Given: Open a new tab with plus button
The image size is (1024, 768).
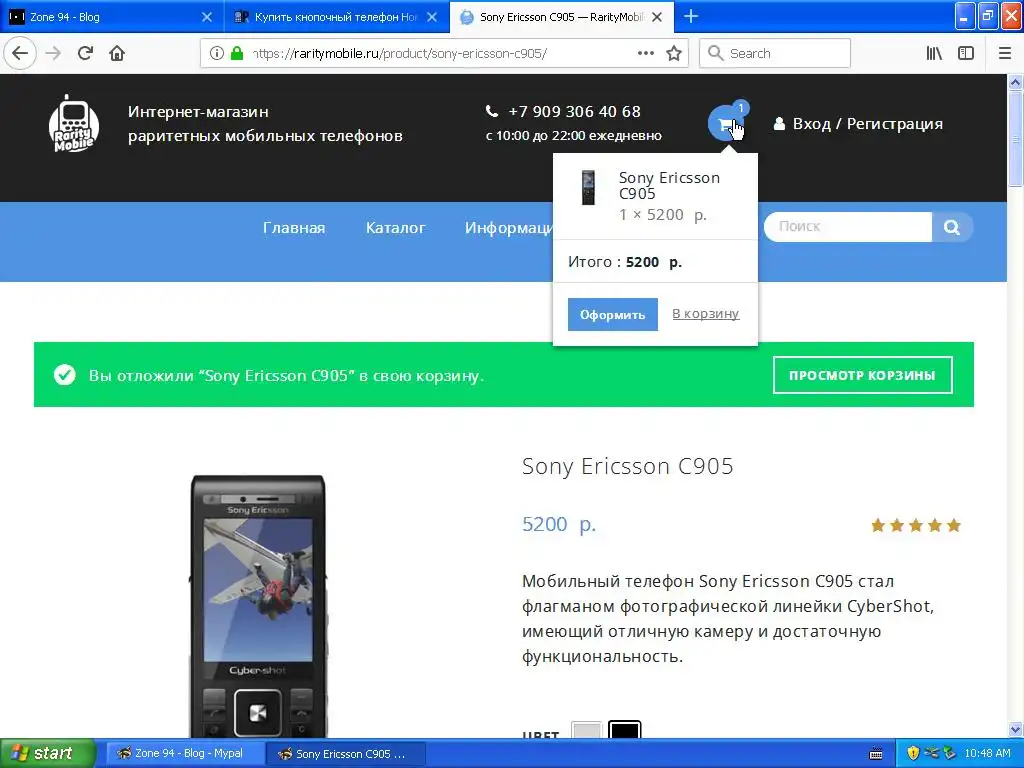Looking at the screenshot, I should (691, 16).
